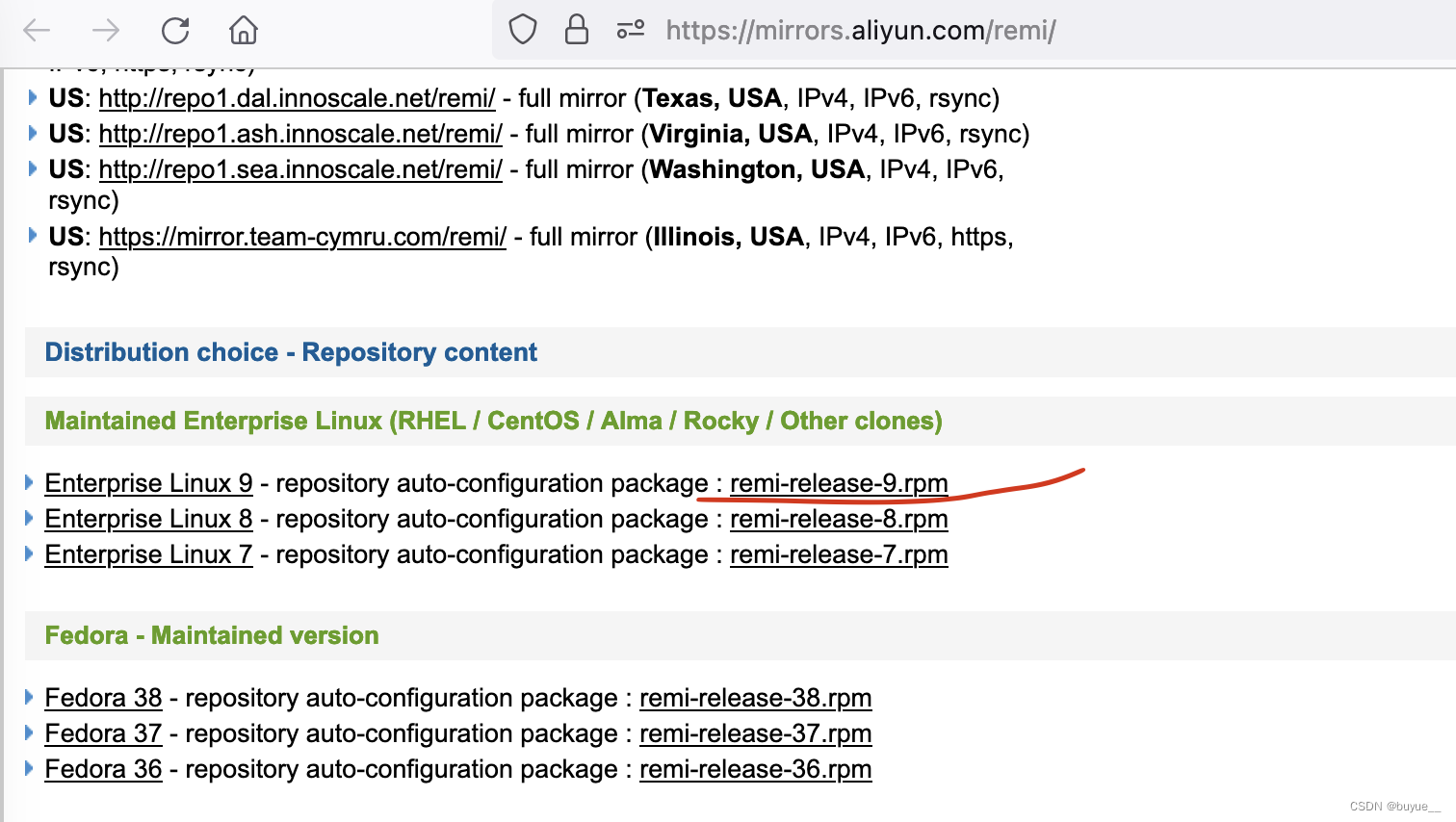Download remi-release-36.rpm package
This screenshot has height=822, width=1456.
tap(756, 769)
